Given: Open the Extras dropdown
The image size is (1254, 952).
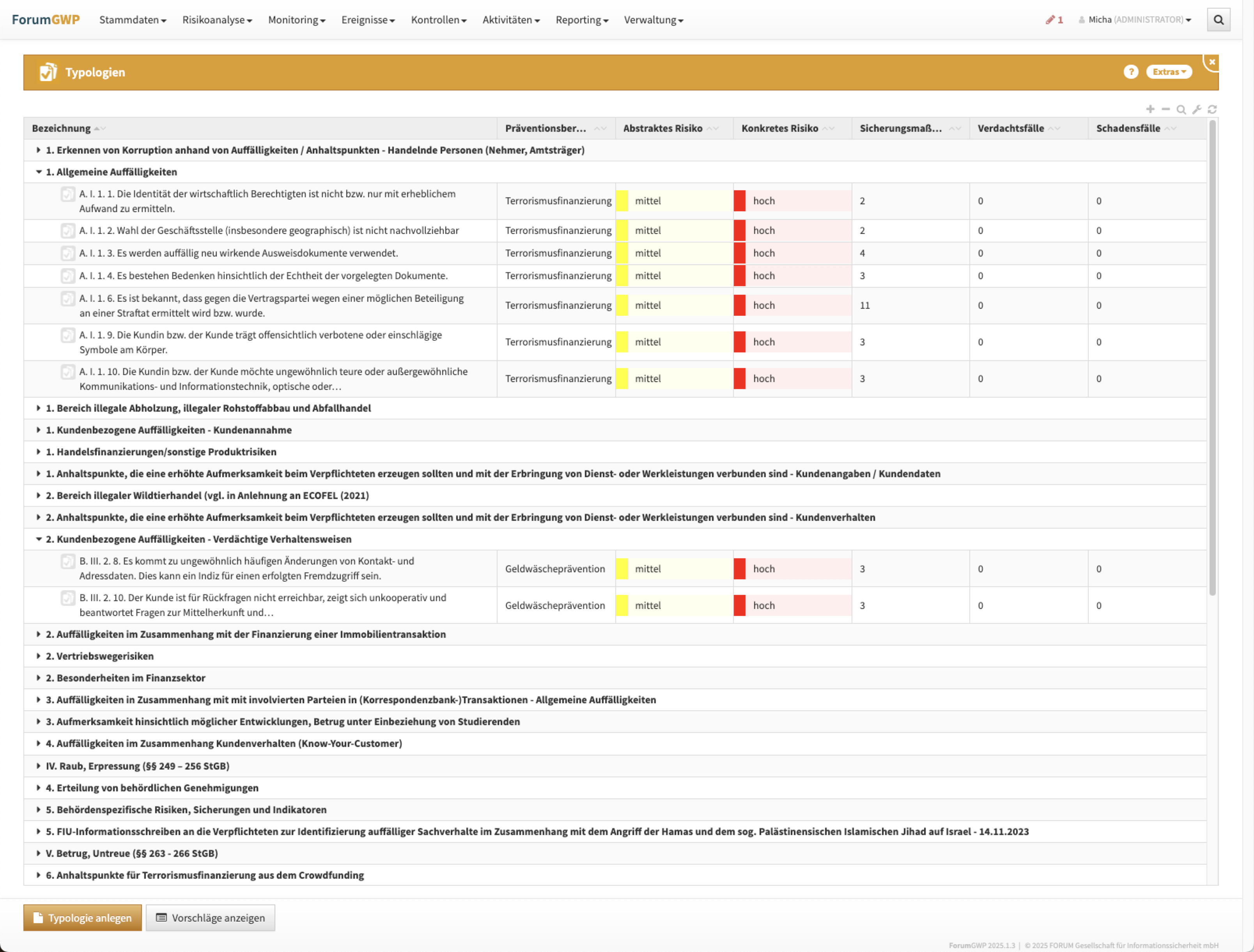Looking at the screenshot, I should tap(1169, 72).
